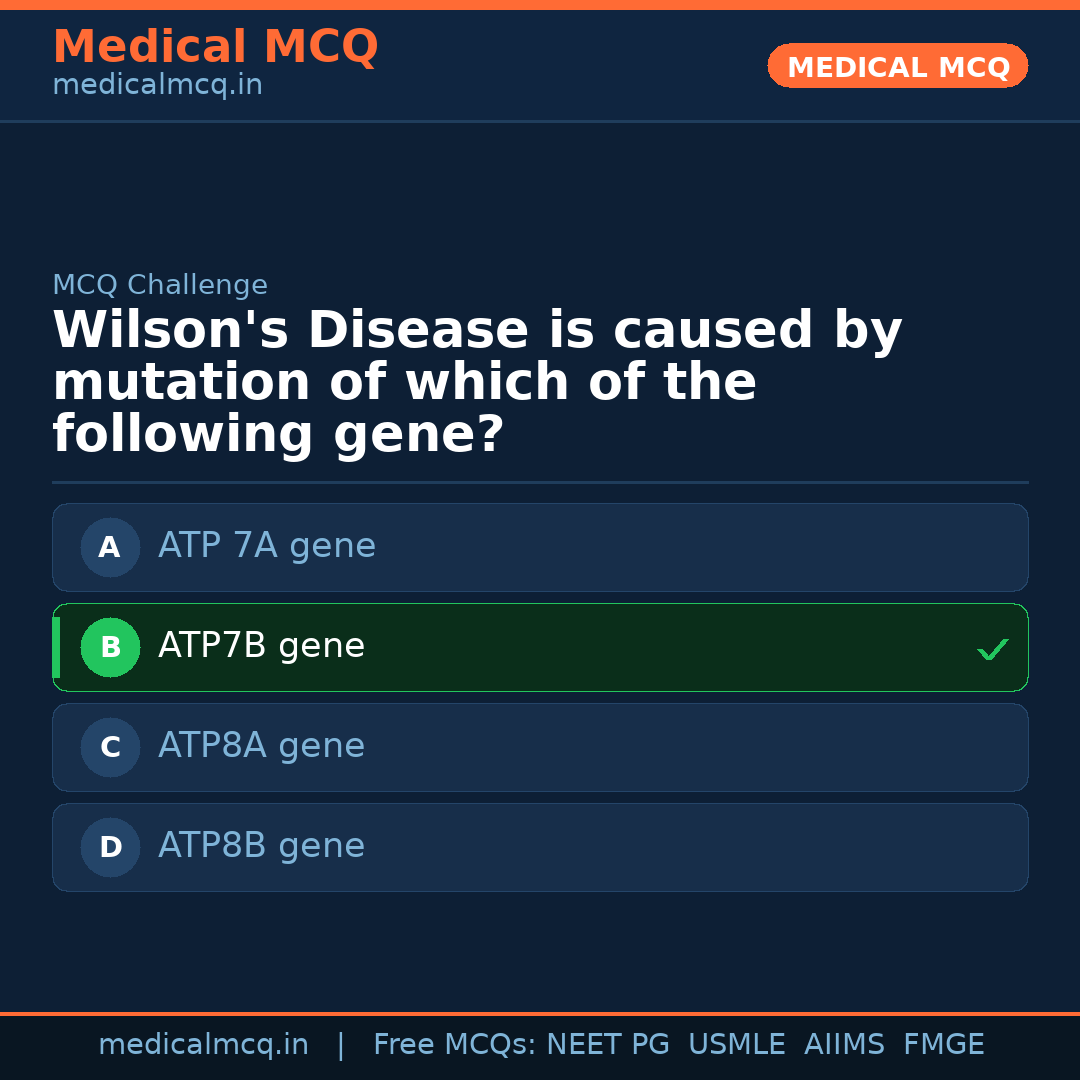Click the orange MEDICAL MCQ badge
This screenshot has height=1080, width=1080.
[897, 66]
